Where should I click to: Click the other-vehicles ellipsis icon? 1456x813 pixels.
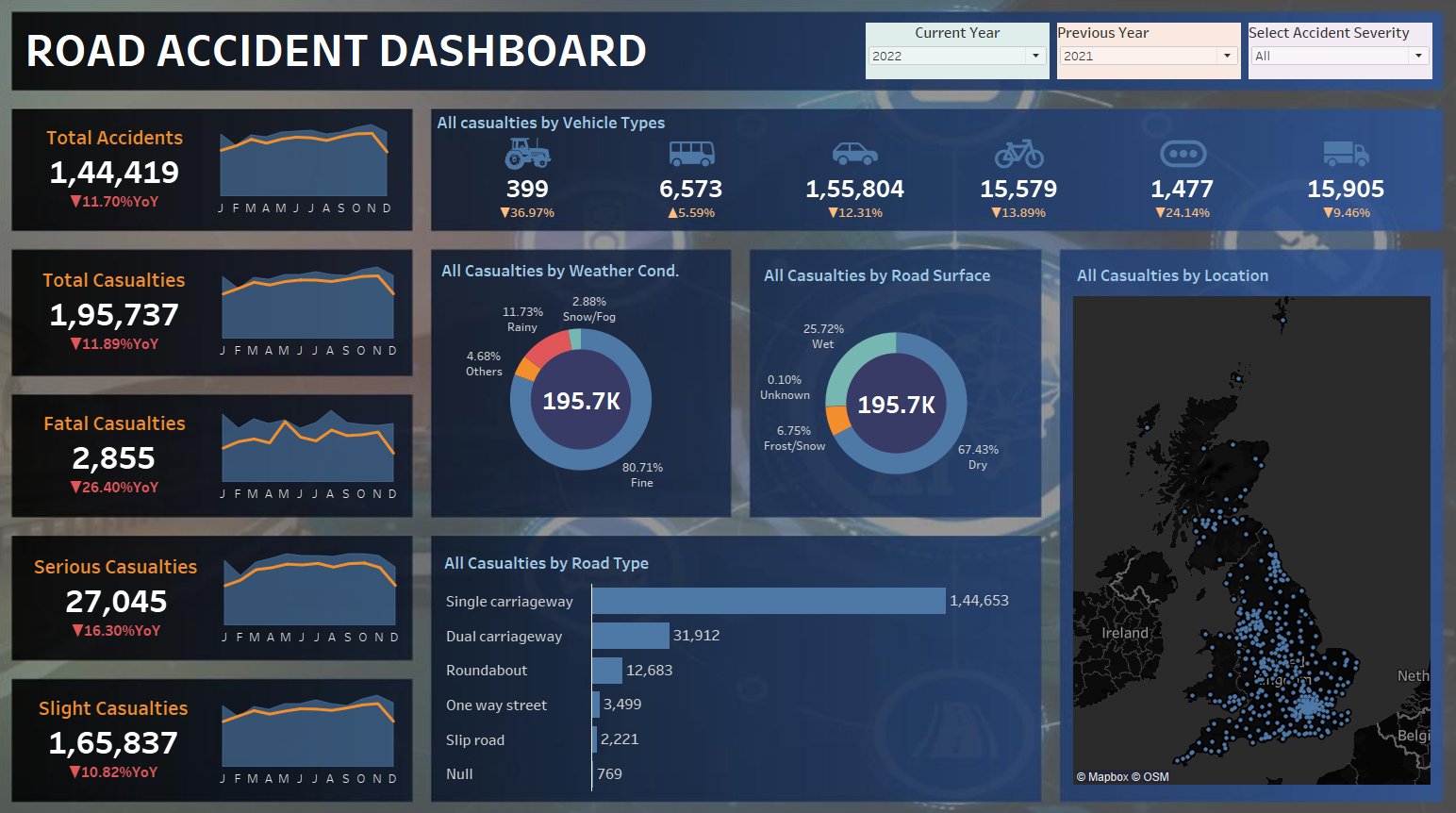pyautogui.click(x=1183, y=153)
